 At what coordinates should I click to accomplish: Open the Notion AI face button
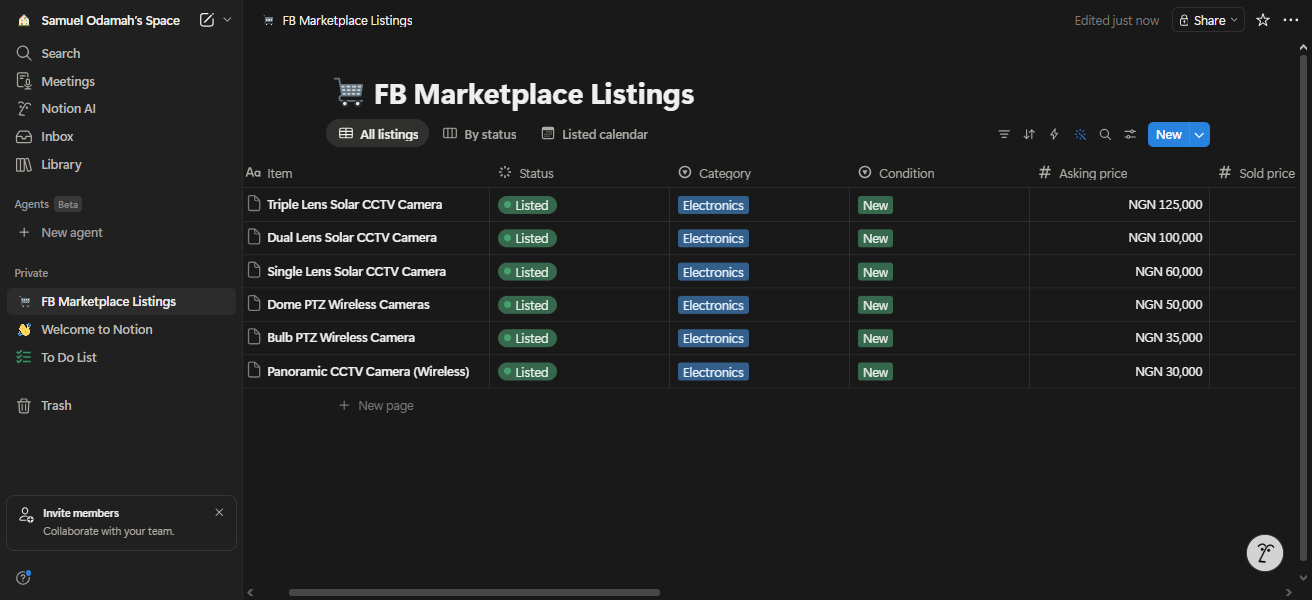pyautogui.click(x=1265, y=552)
